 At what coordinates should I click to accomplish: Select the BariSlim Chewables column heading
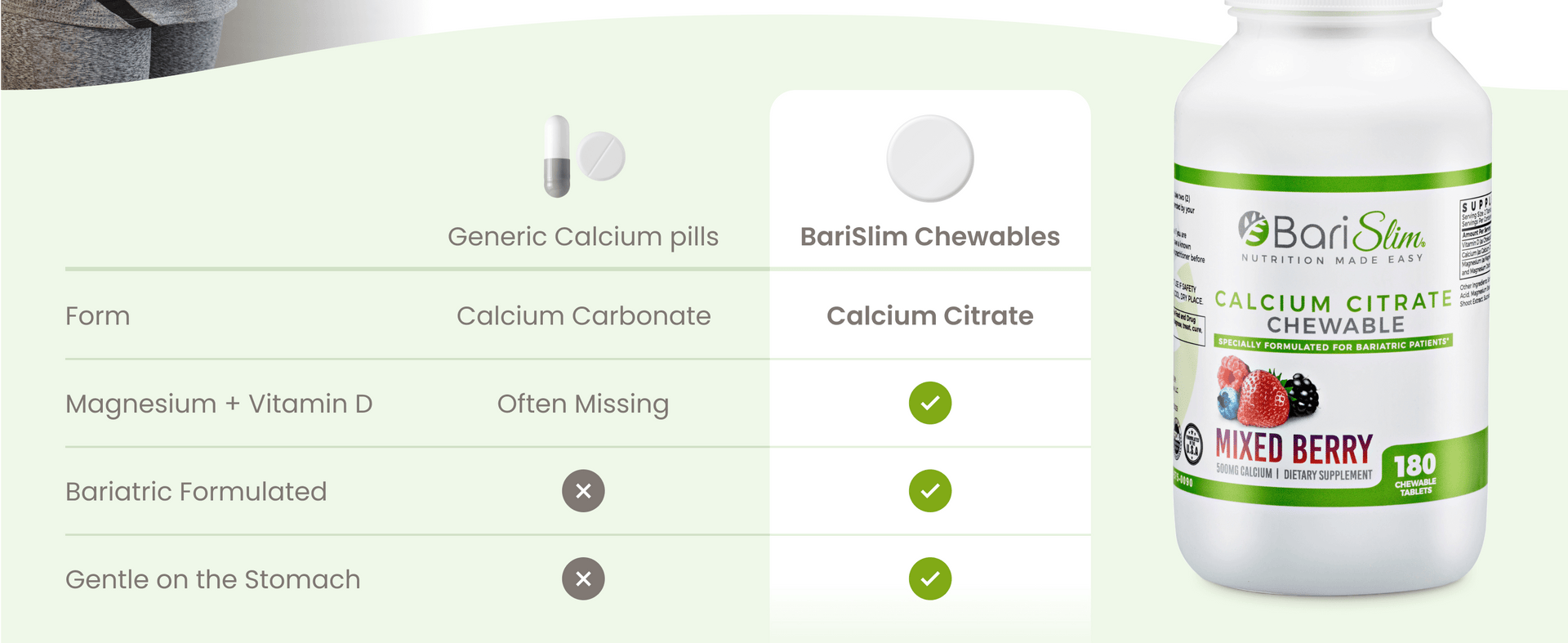pos(929,237)
